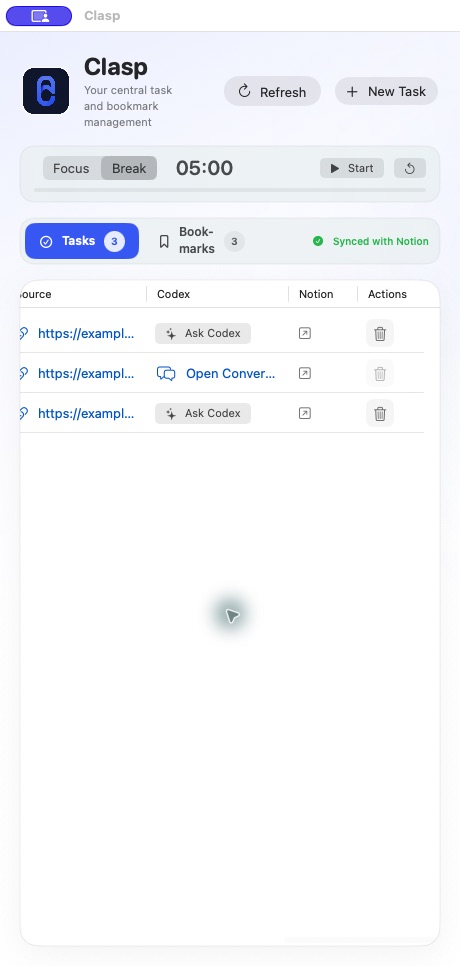The image size is (460, 966).
Task: Click the link icon in the first row
Action: pyautogui.click(x=24, y=334)
